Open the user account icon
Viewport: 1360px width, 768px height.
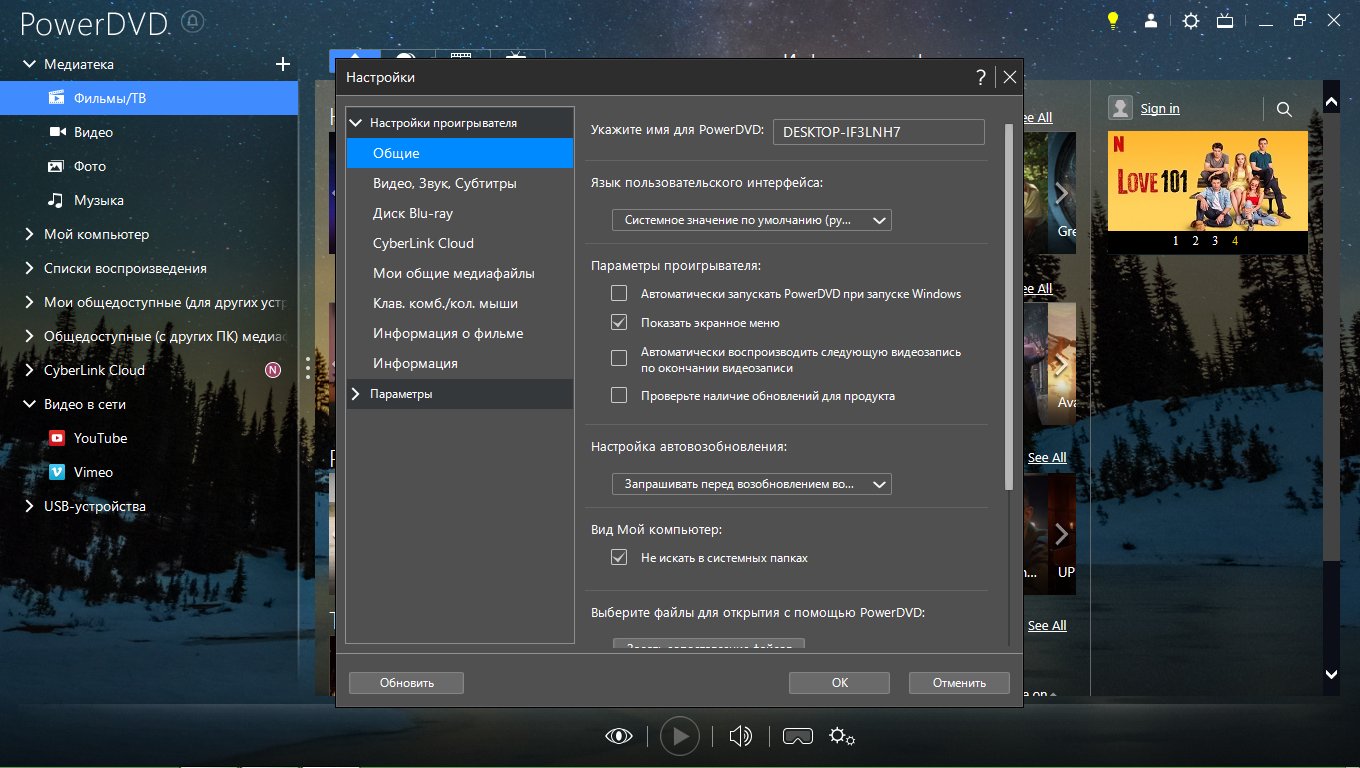[1151, 20]
